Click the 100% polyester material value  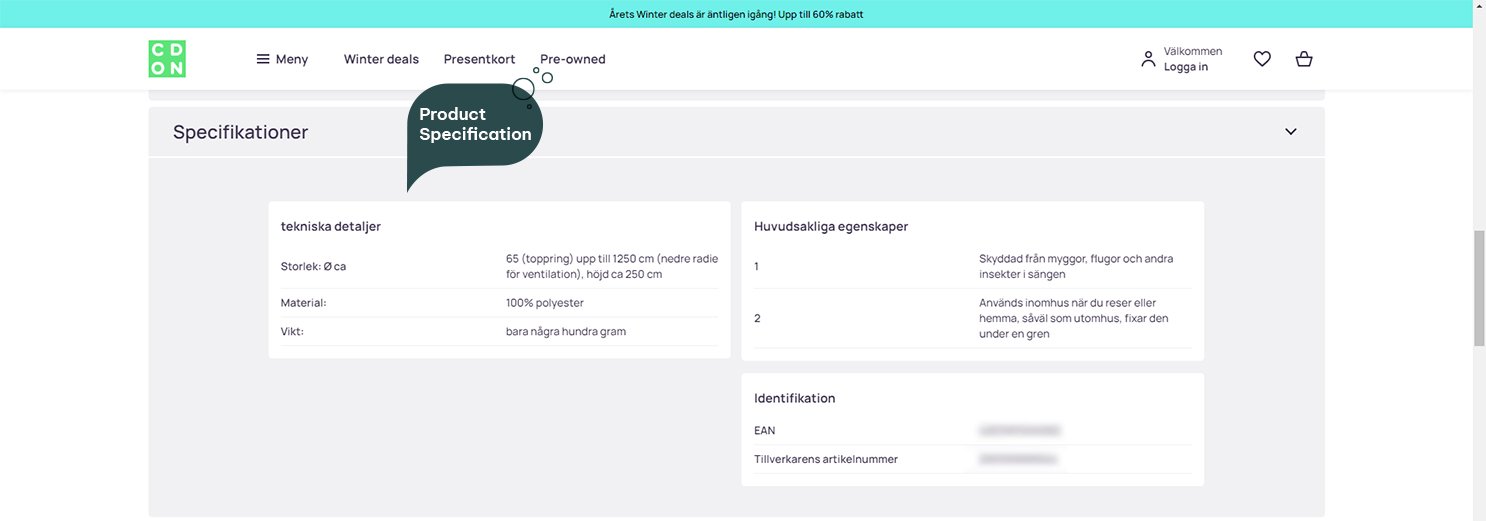544,303
